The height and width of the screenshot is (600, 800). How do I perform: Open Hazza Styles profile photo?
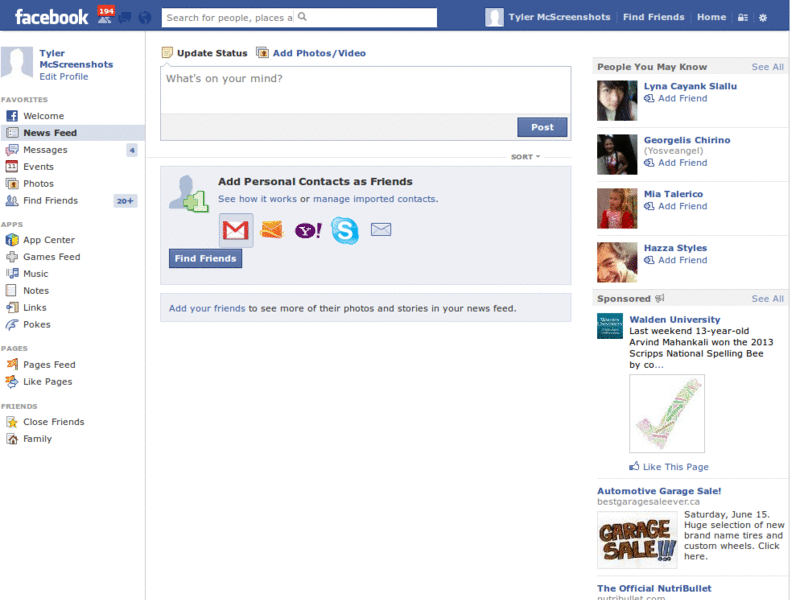(617, 262)
